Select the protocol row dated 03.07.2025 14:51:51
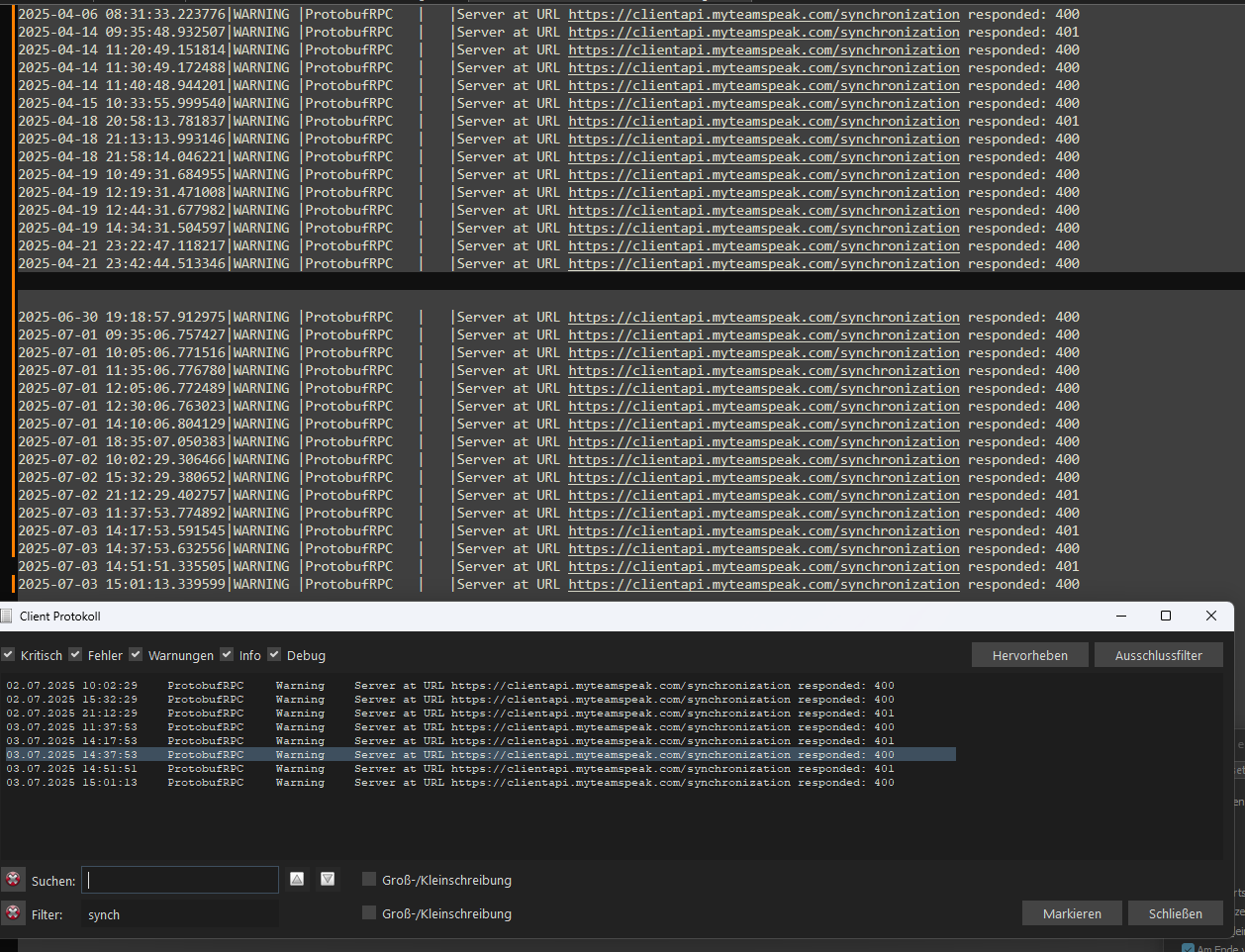Image resolution: width=1245 pixels, height=952 pixels. tap(480, 769)
